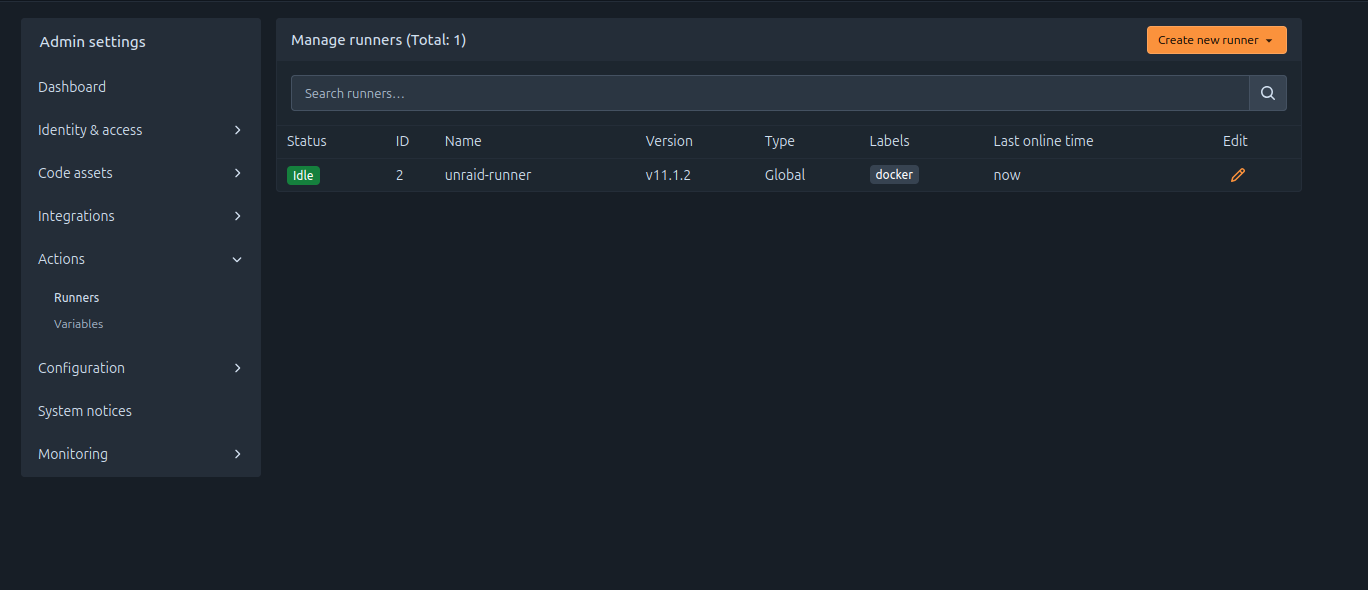Expand the Monitoring section
The image size is (1368, 590).
coord(140,454)
